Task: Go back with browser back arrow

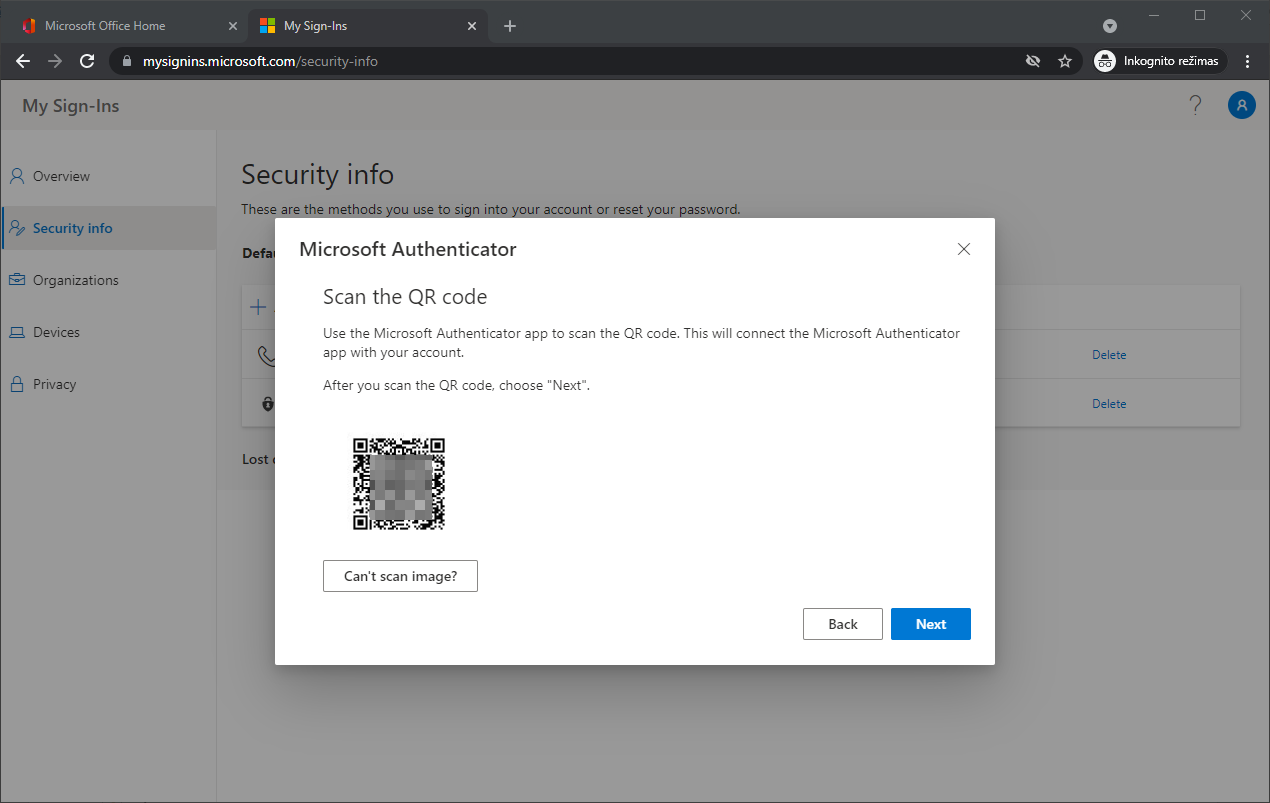Action: click(x=23, y=61)
